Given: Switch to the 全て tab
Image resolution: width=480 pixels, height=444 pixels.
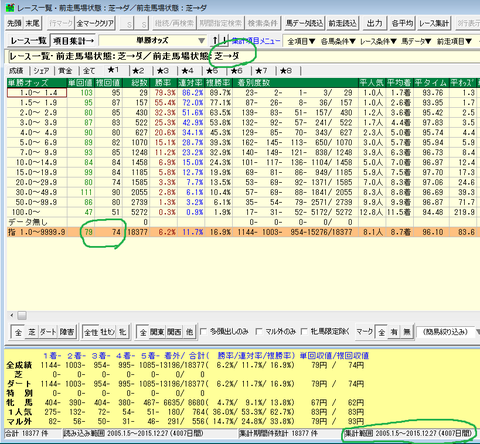Looking at the screenshot, I should [89, 71].
